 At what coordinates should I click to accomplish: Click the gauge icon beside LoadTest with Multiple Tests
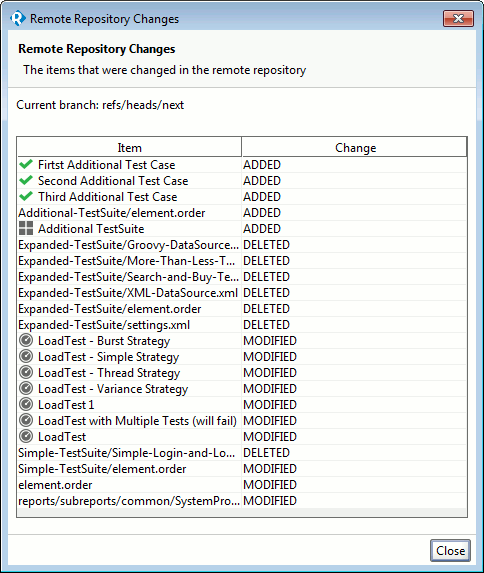tap(26, 421)
